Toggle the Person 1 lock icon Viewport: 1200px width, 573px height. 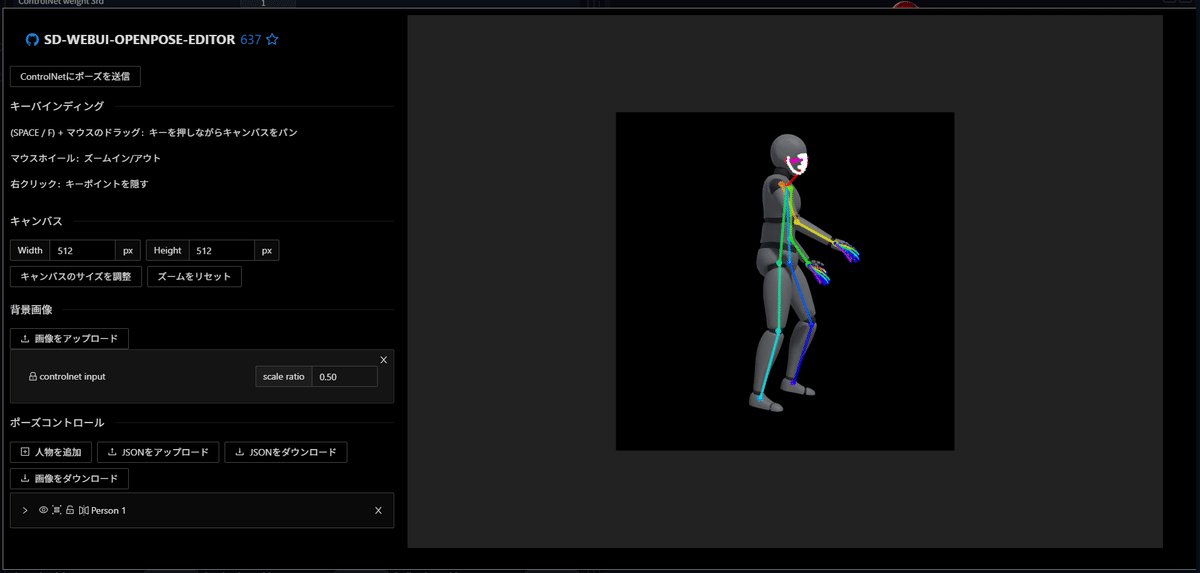click(70, 510)
